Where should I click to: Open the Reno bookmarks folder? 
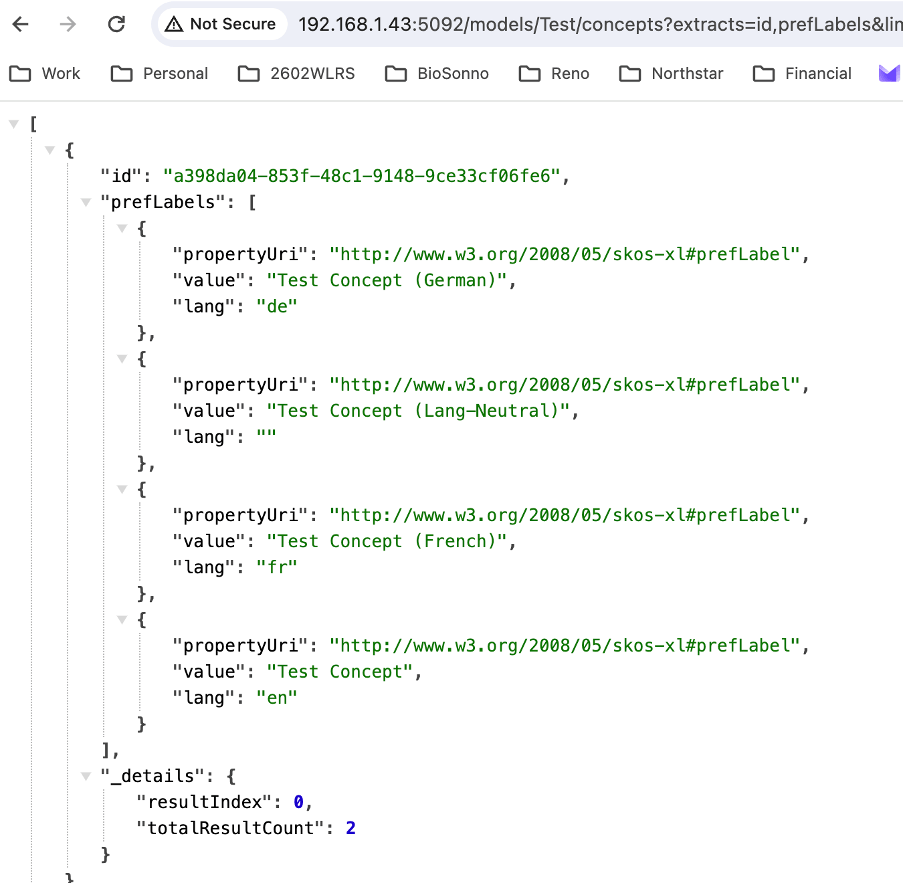tap(555, 73)
